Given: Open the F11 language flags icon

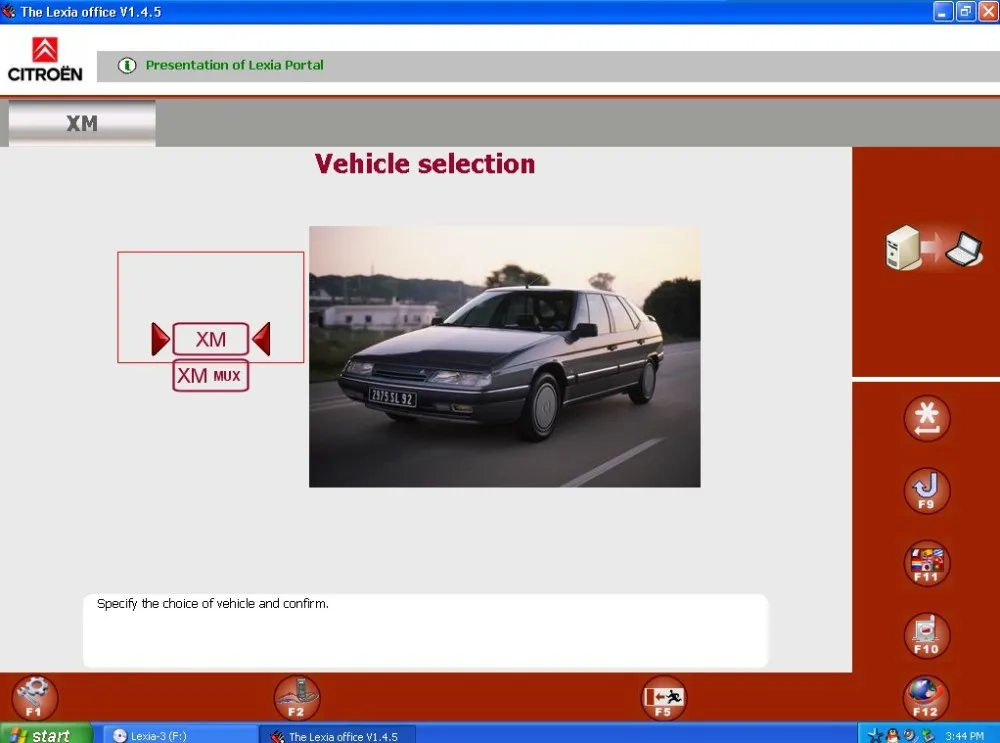Looking at the screenshot, I should point(927,563).
